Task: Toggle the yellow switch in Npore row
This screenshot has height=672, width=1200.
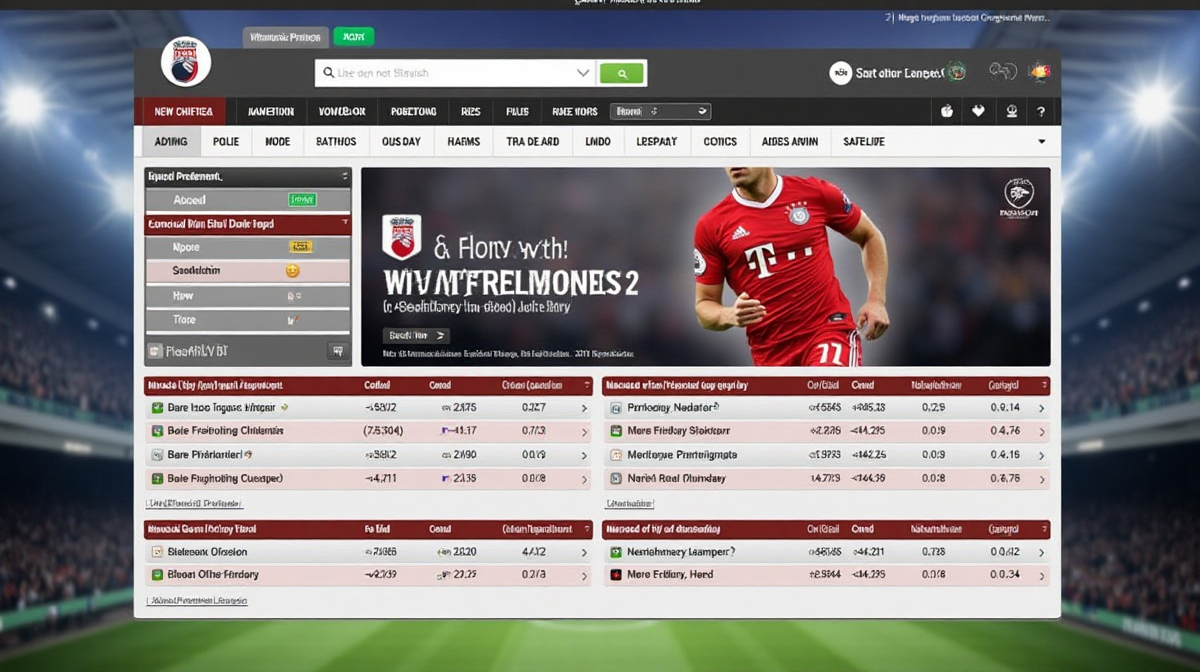Action: (300, 247)
